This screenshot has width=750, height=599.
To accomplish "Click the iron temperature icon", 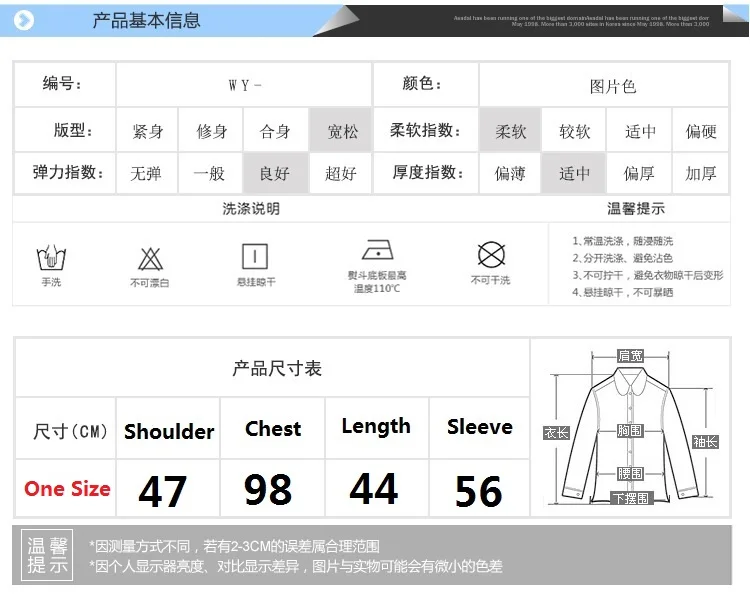I will (377, 249).
